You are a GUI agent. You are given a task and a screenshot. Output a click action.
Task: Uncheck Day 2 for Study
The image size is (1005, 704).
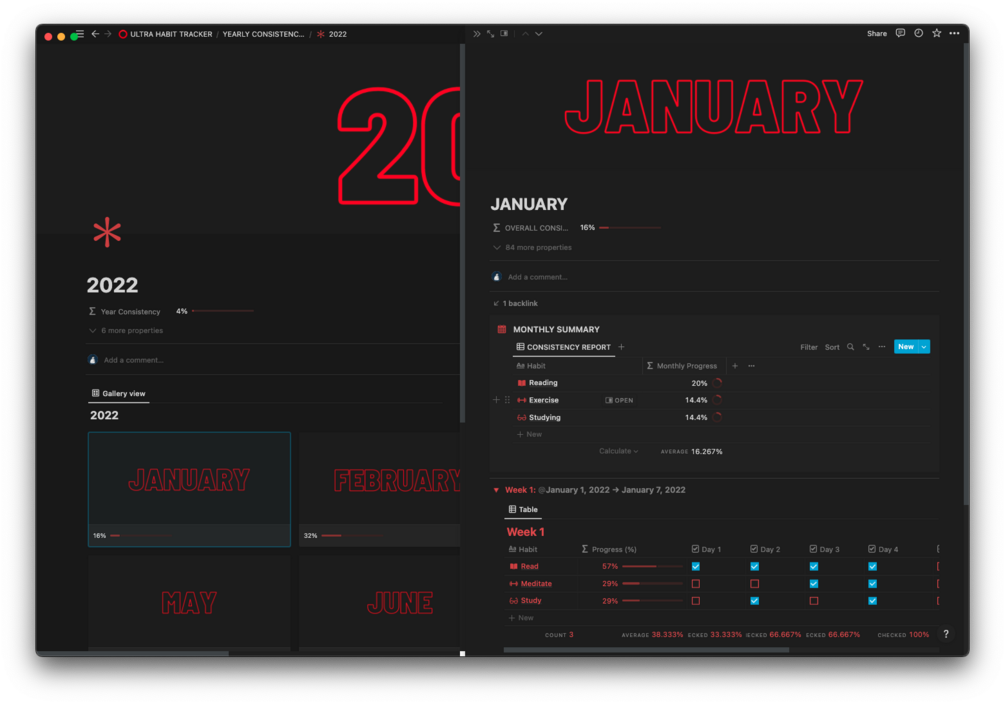coord(754,601)
